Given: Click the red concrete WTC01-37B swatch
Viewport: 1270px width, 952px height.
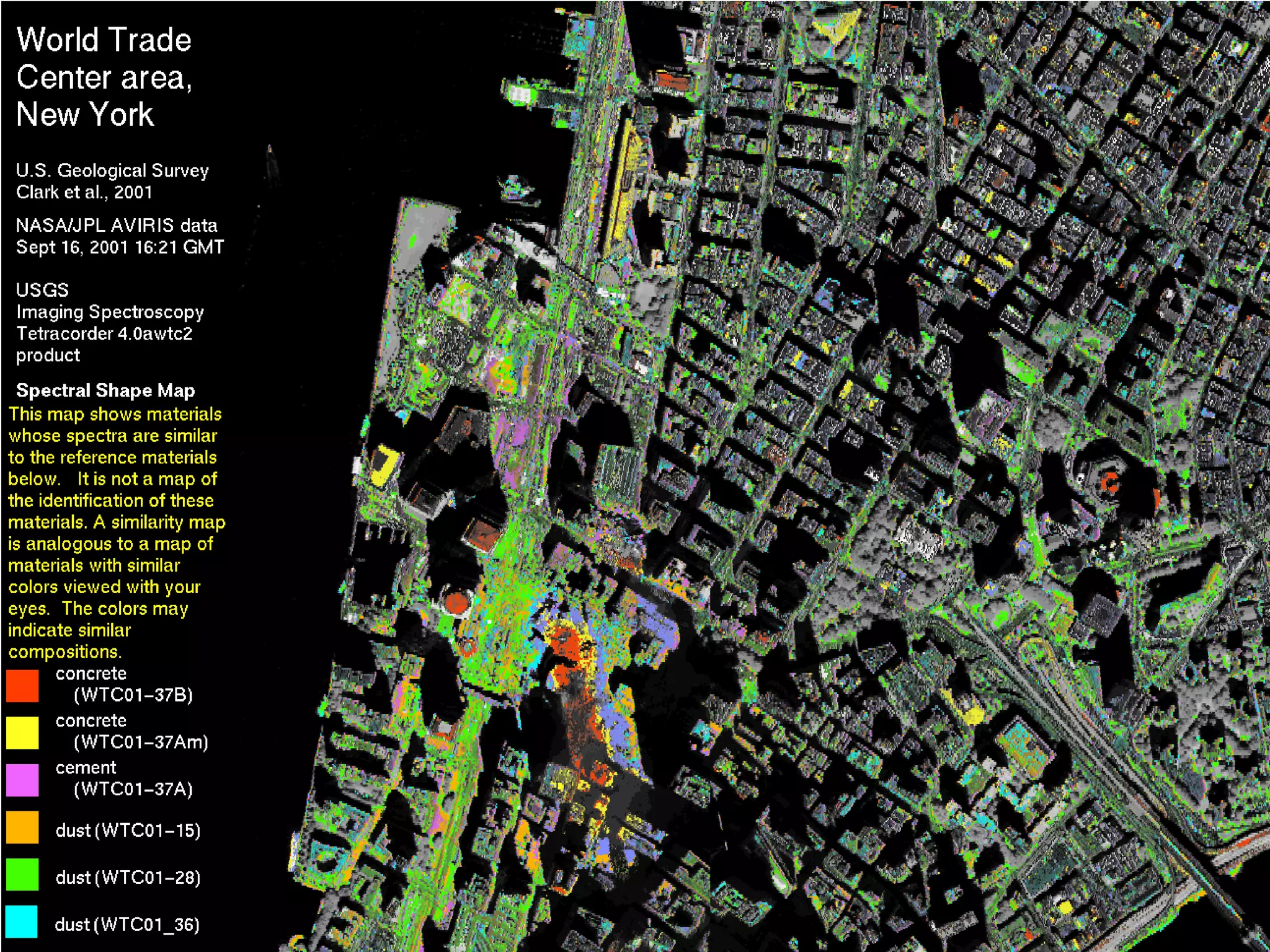Looking at the screenshot, I should pyautogui.click(x=22, y=685).
